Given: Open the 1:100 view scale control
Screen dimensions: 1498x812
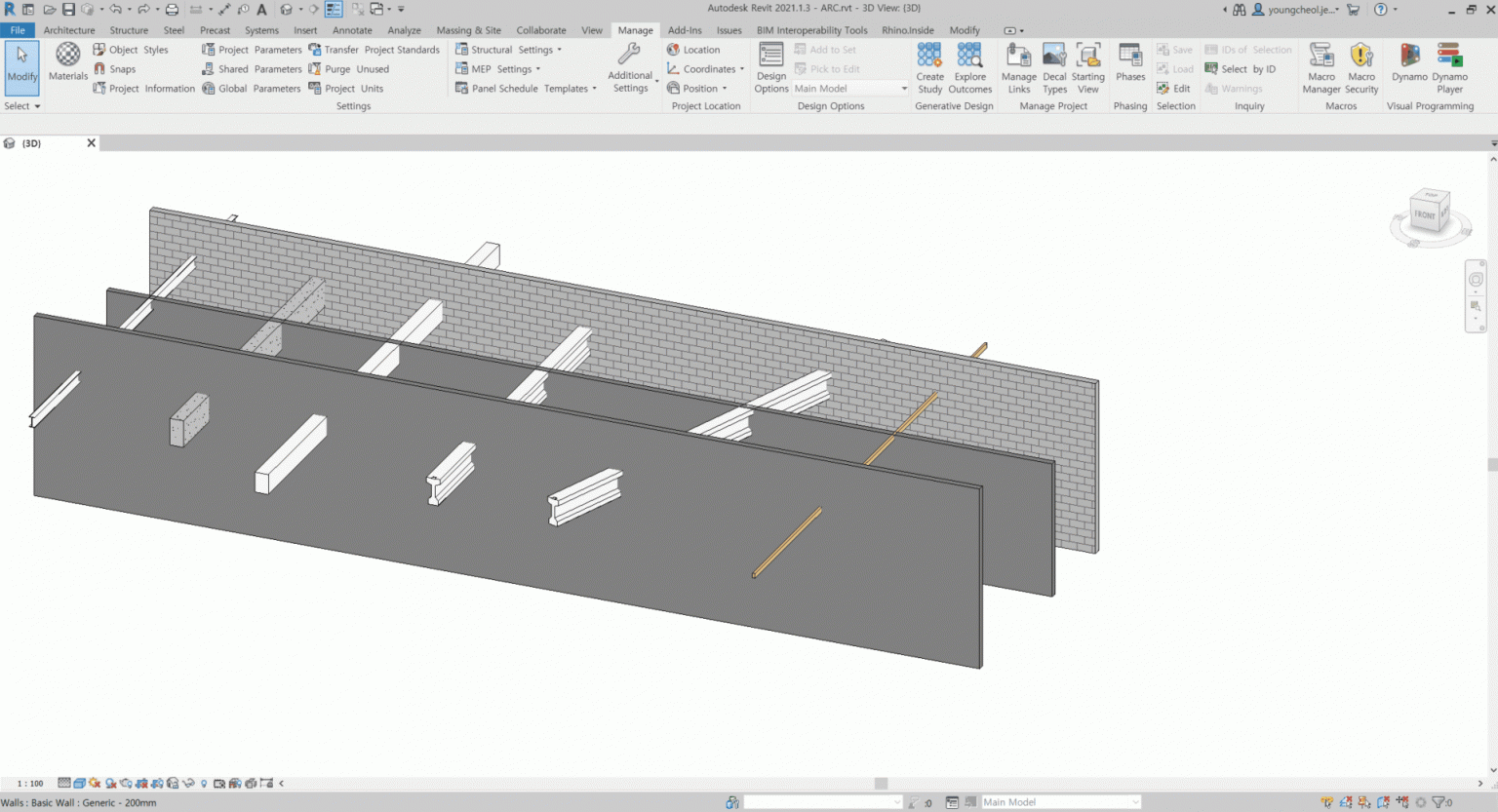Looking at the screenshot, I should point(31,783).
